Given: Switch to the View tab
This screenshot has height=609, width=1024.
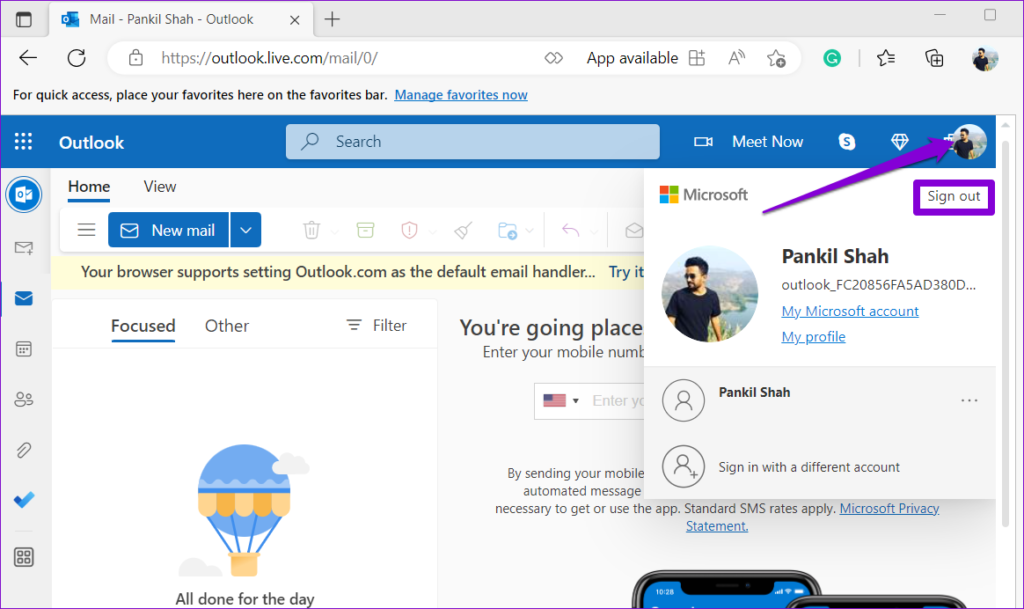Looking at the screenshot, I should (x=159, y=187).
